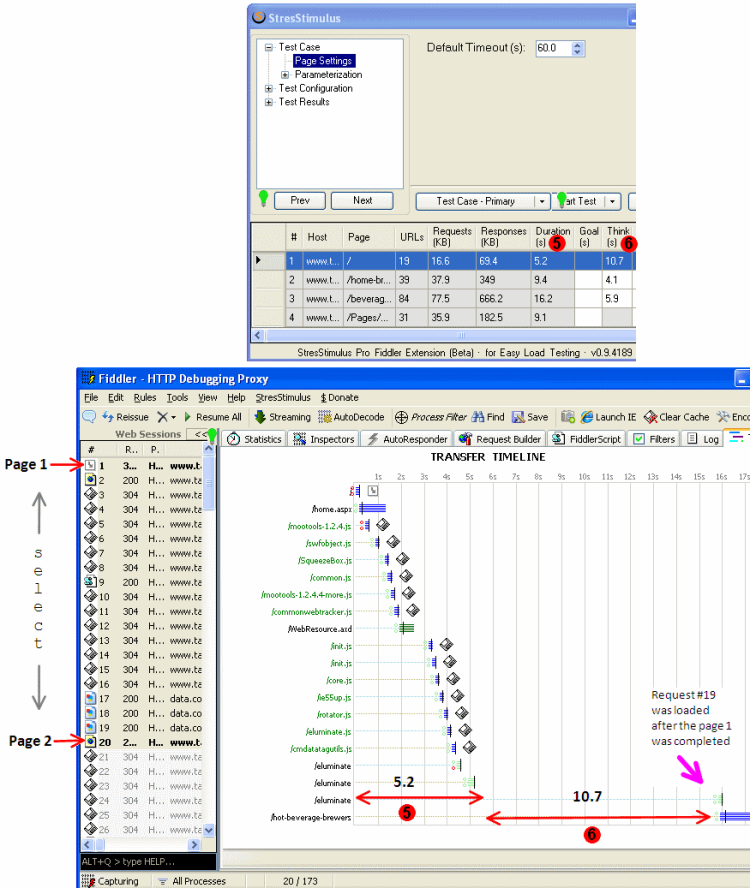Open the Edit menu in Fiddler

click(116, 398)
